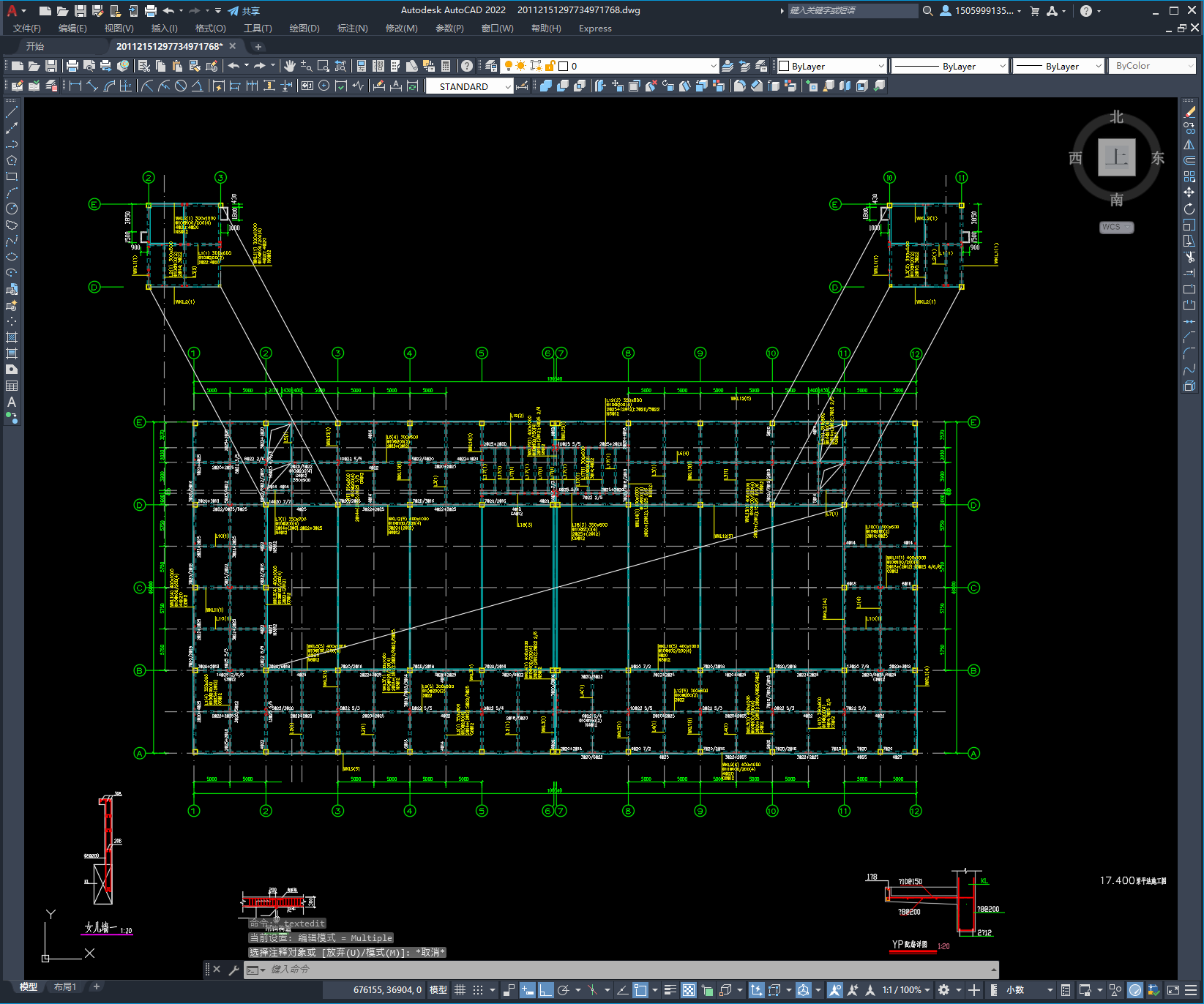Open the help question mark icon
Viewport: 1204px width, 1004px height.
[x=1086, y=10]
